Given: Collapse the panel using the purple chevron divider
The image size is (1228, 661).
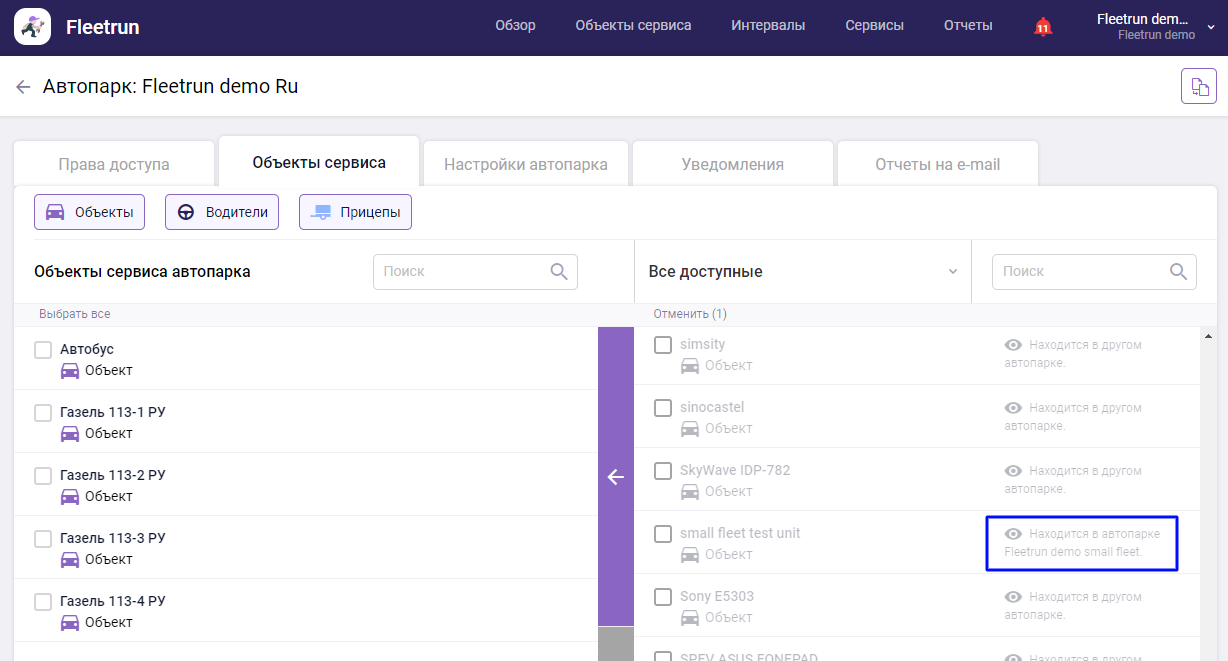Looking at the screenshot, I should pos(616,478).
